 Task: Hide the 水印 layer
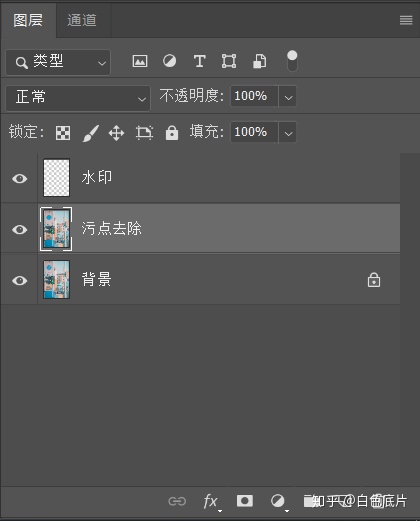pos(20,178)
